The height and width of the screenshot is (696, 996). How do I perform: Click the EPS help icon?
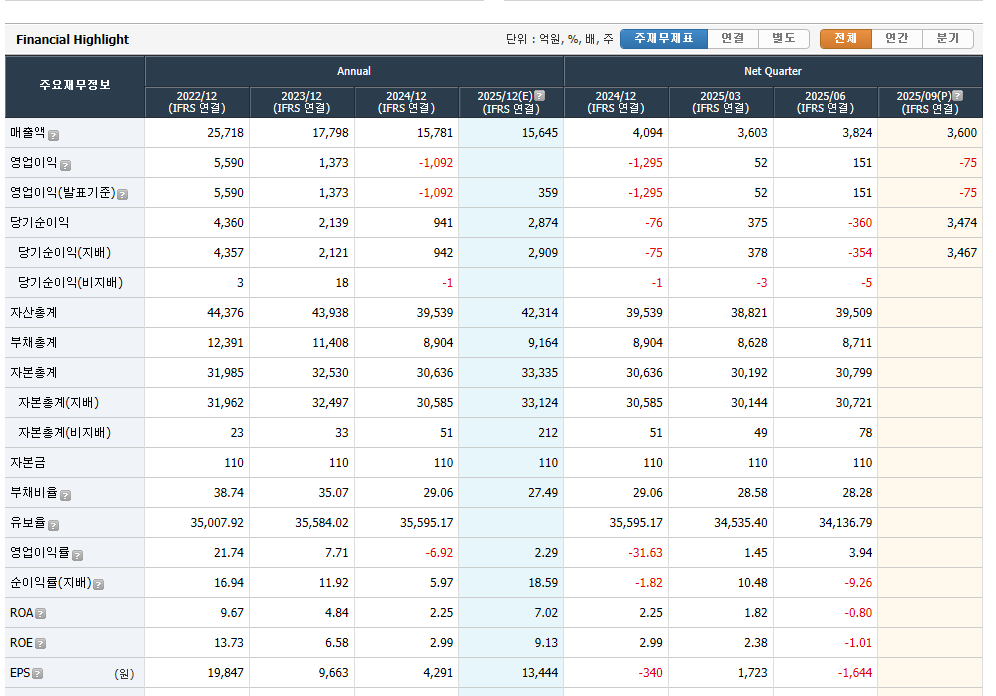tap(37, 674)
